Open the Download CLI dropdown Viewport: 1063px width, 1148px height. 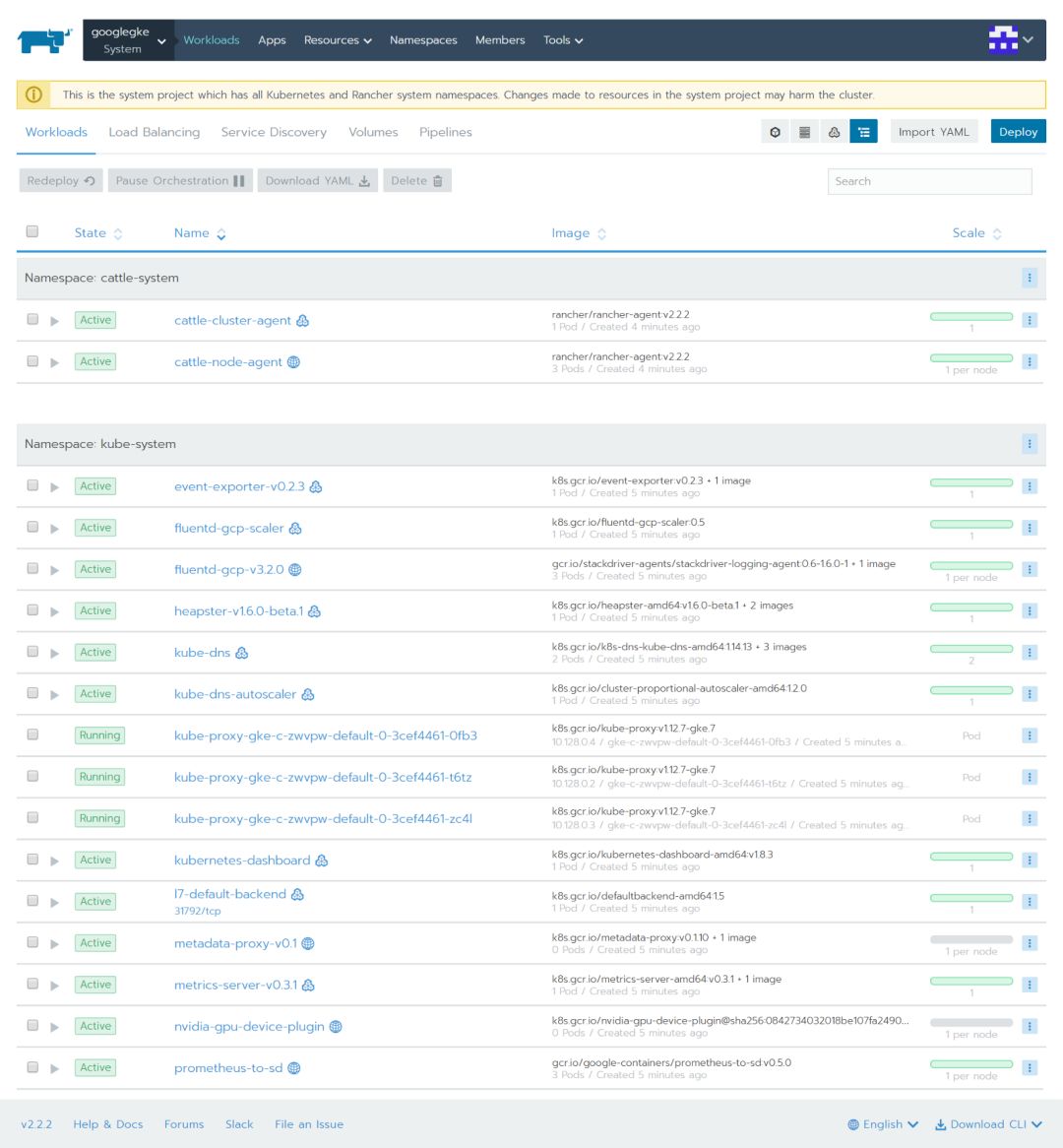pos(988,1124)
